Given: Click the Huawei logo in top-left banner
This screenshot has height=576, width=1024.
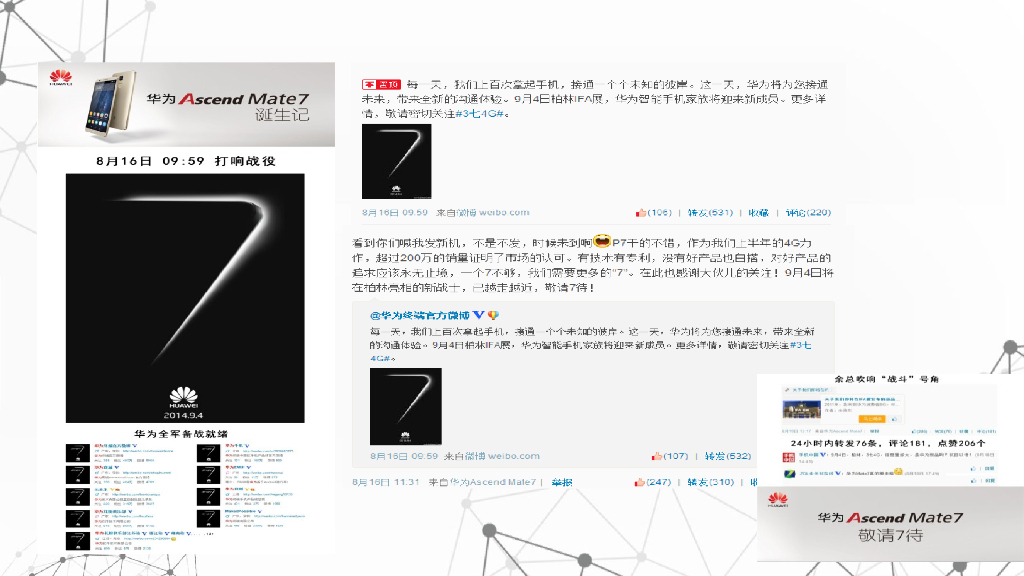Looking at the screenshot, I should [x=61, y=78].
